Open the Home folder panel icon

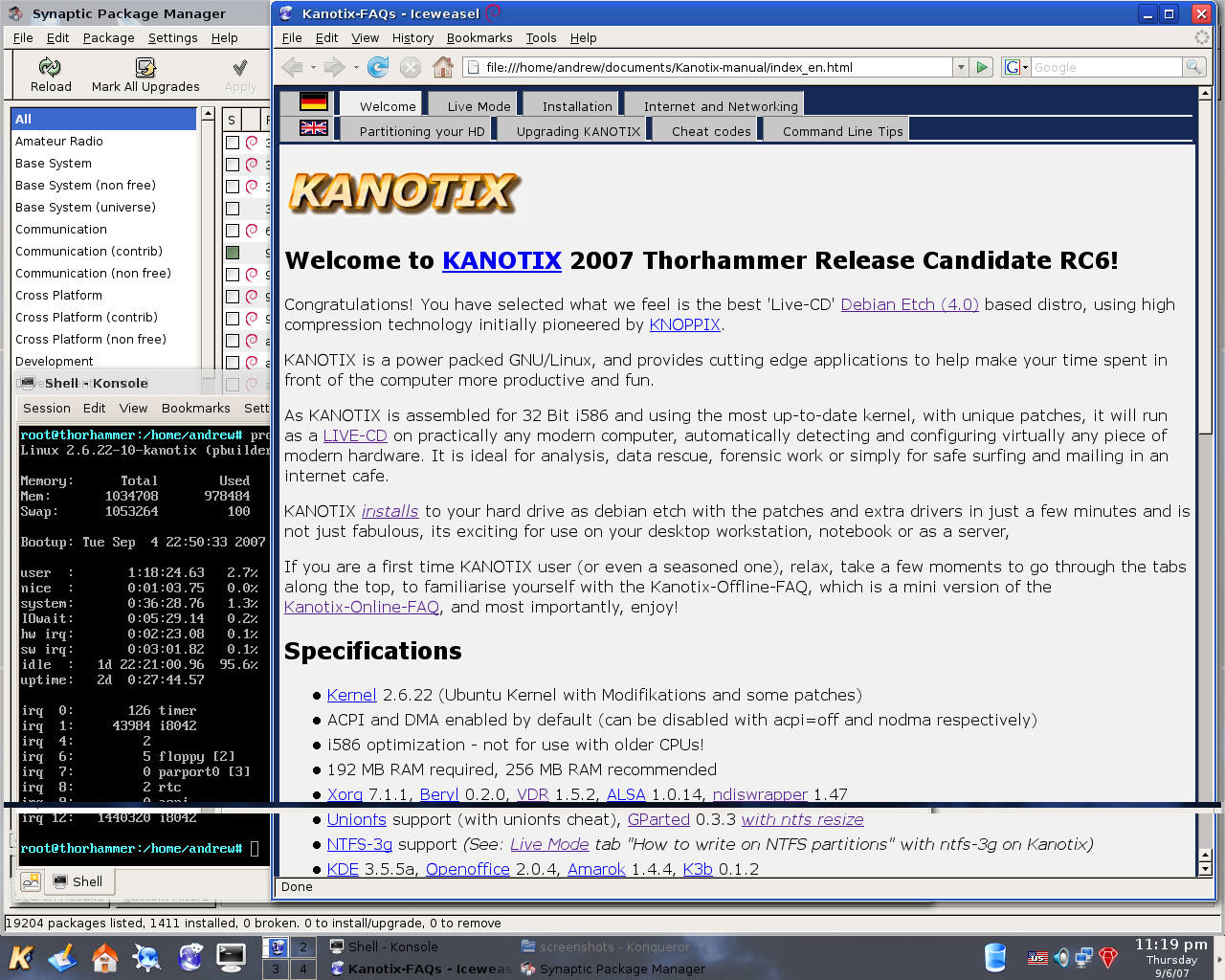pyautogui.click(x=105, y=957)
